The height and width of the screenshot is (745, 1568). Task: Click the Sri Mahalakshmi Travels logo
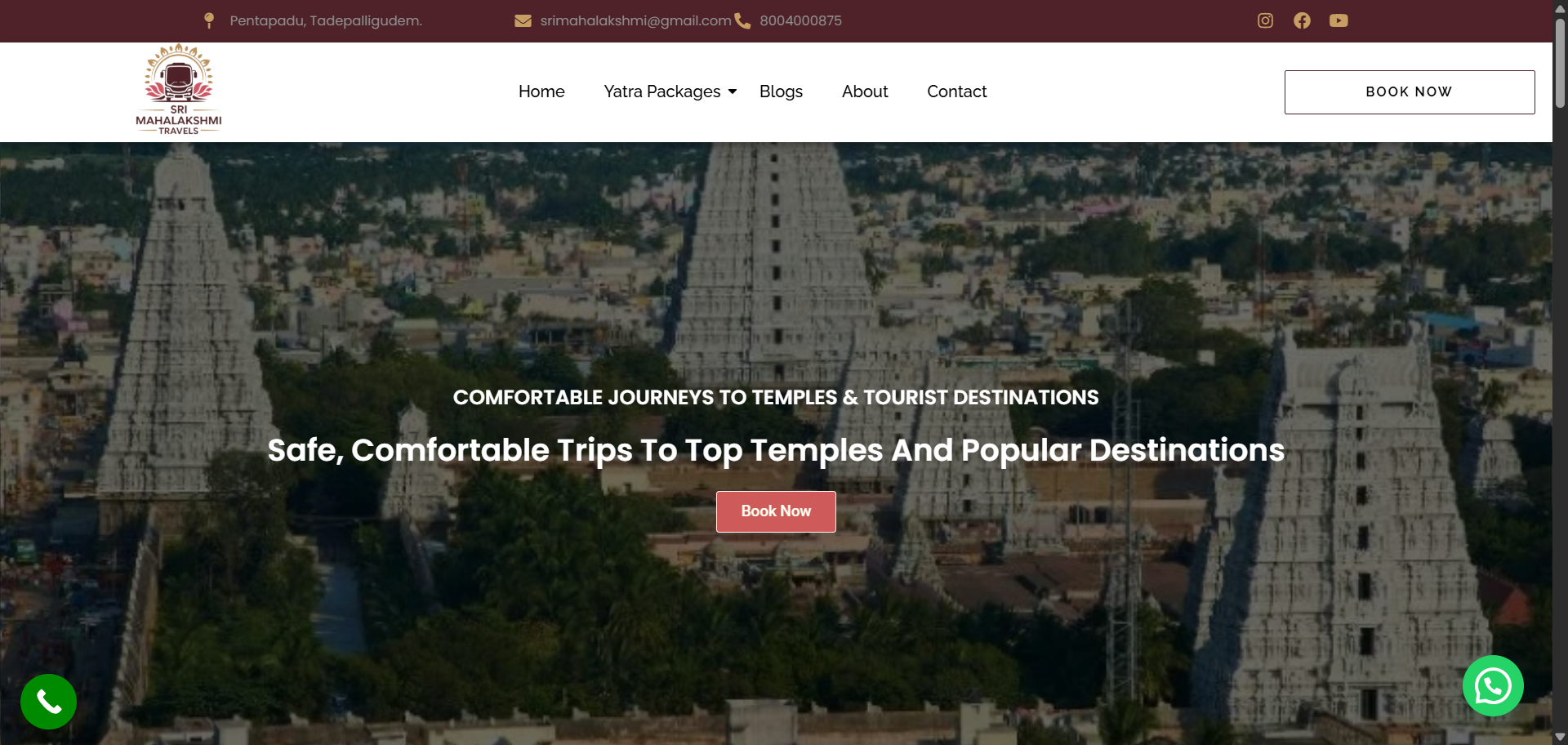pyautogui.click(x=179, y=90)
